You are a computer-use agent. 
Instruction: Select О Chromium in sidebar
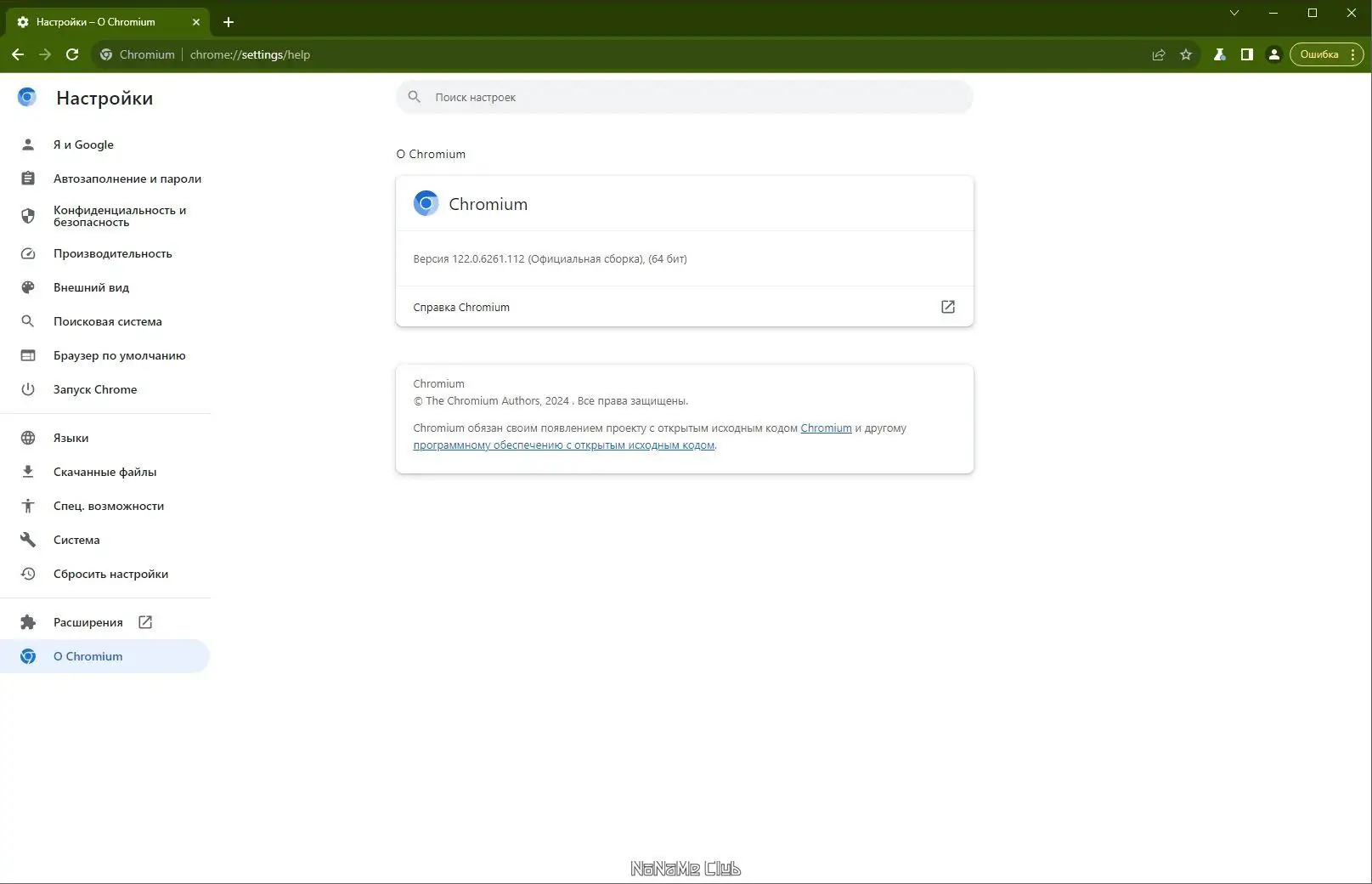pos(105,656)
